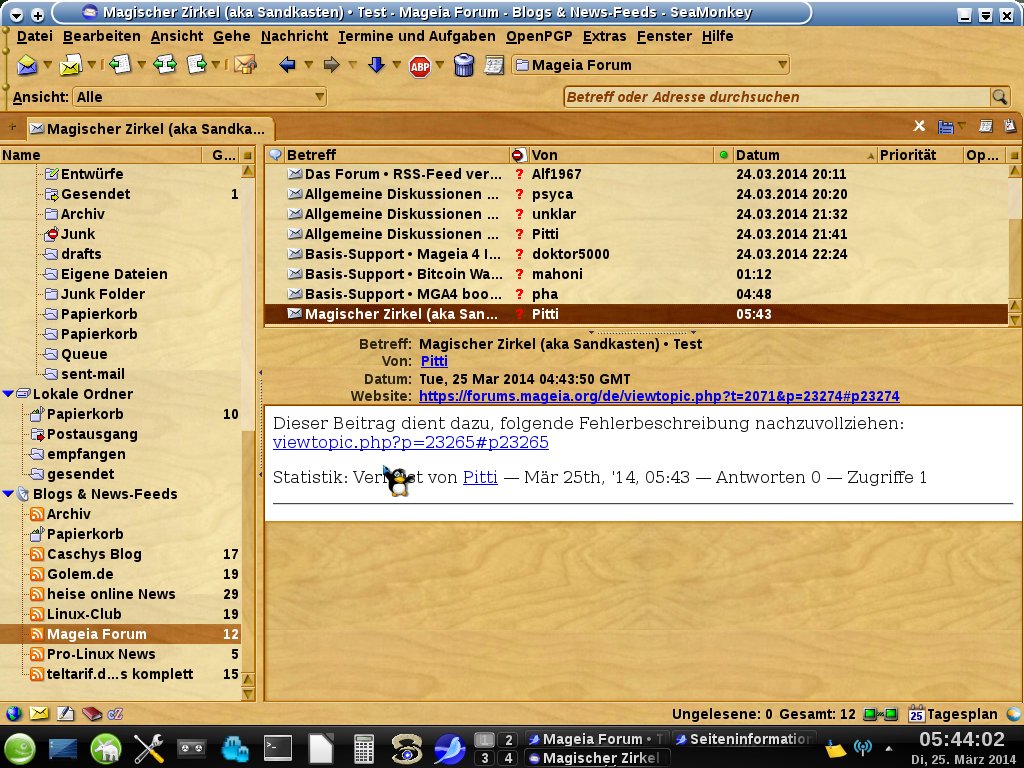Open the Get Messages dropdown arrow
1024x768 pixels.
[x=48, y=65]
